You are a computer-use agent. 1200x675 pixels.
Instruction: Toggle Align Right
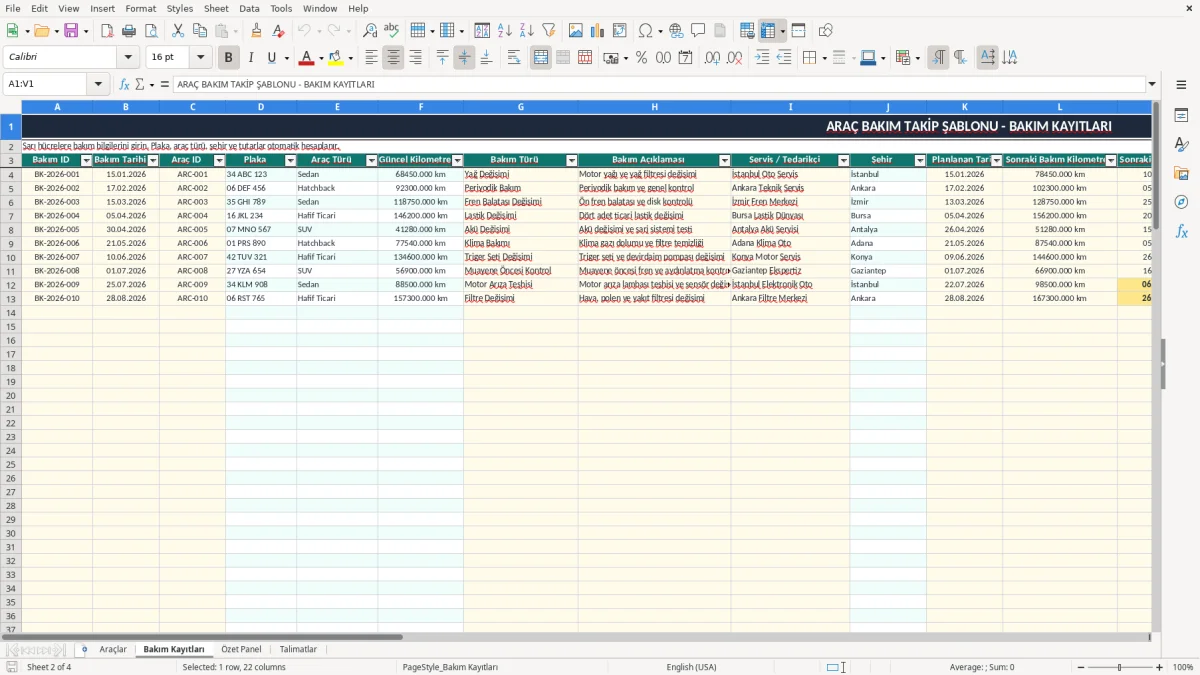(416, 58)
